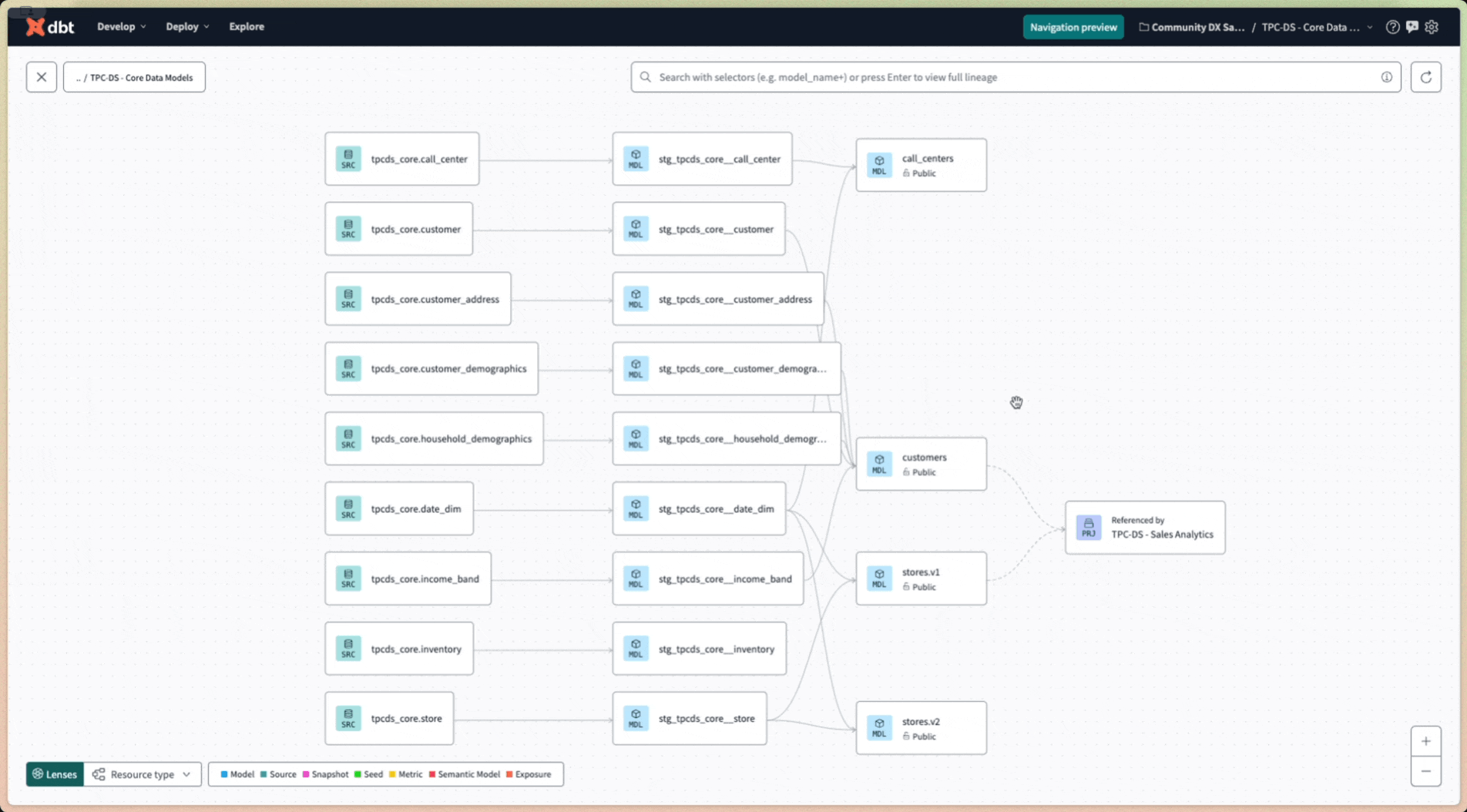Click the refresh lineage icon
The width and height of the screenshot is (1467, 812).
point(1426,77)
